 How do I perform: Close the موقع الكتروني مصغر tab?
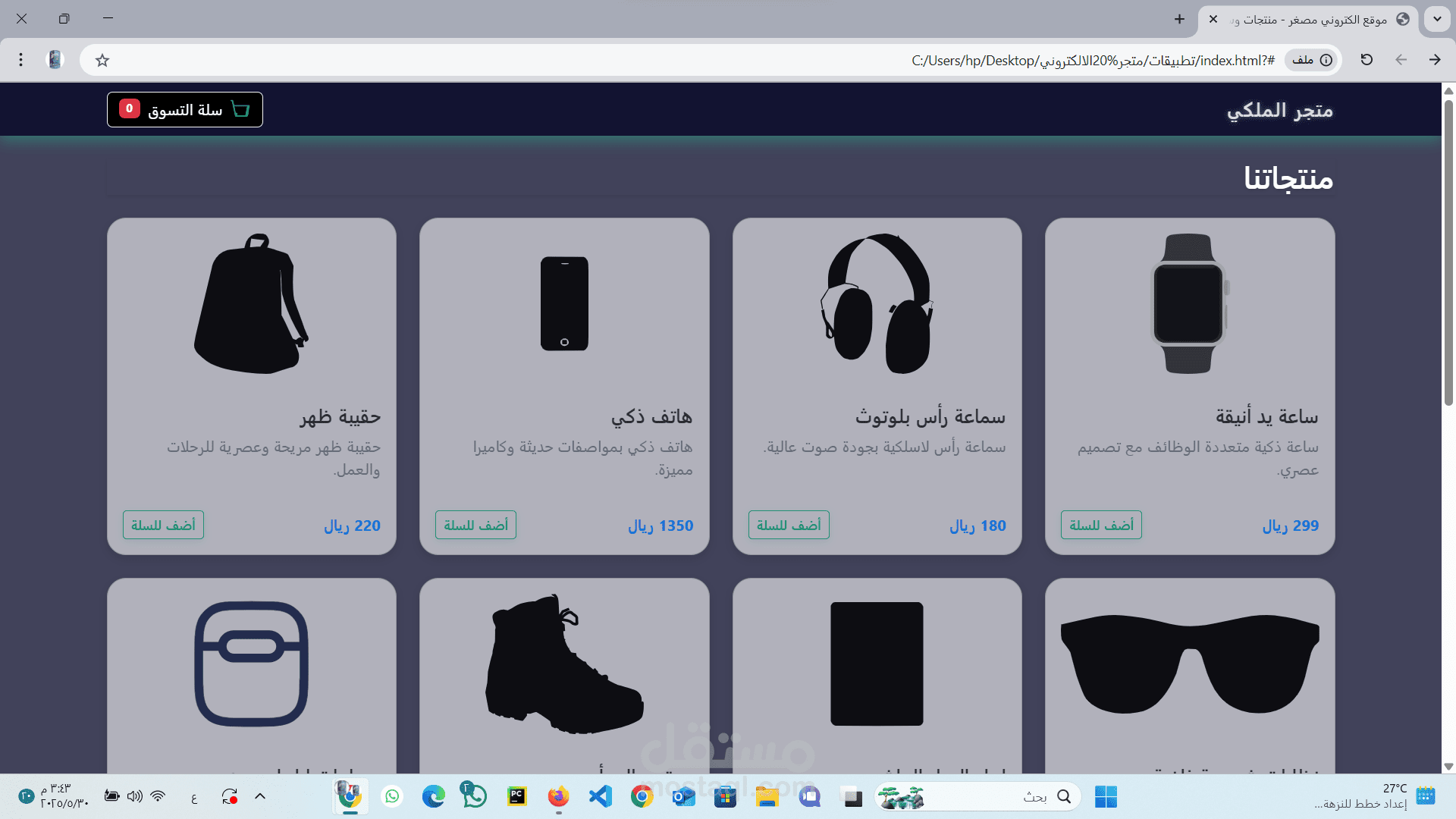point(1213,19)
